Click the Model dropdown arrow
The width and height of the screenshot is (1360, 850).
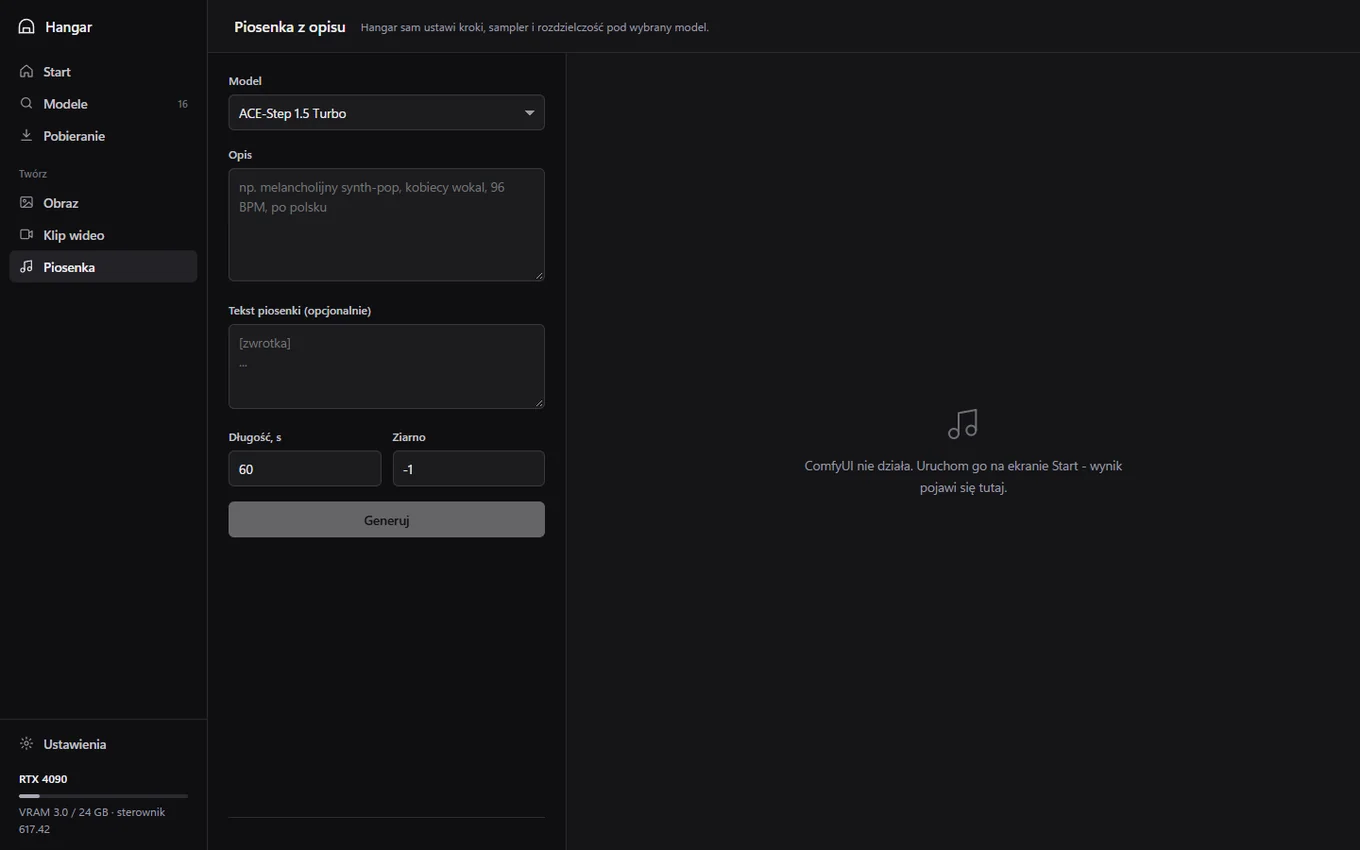[x=530, y=113]
